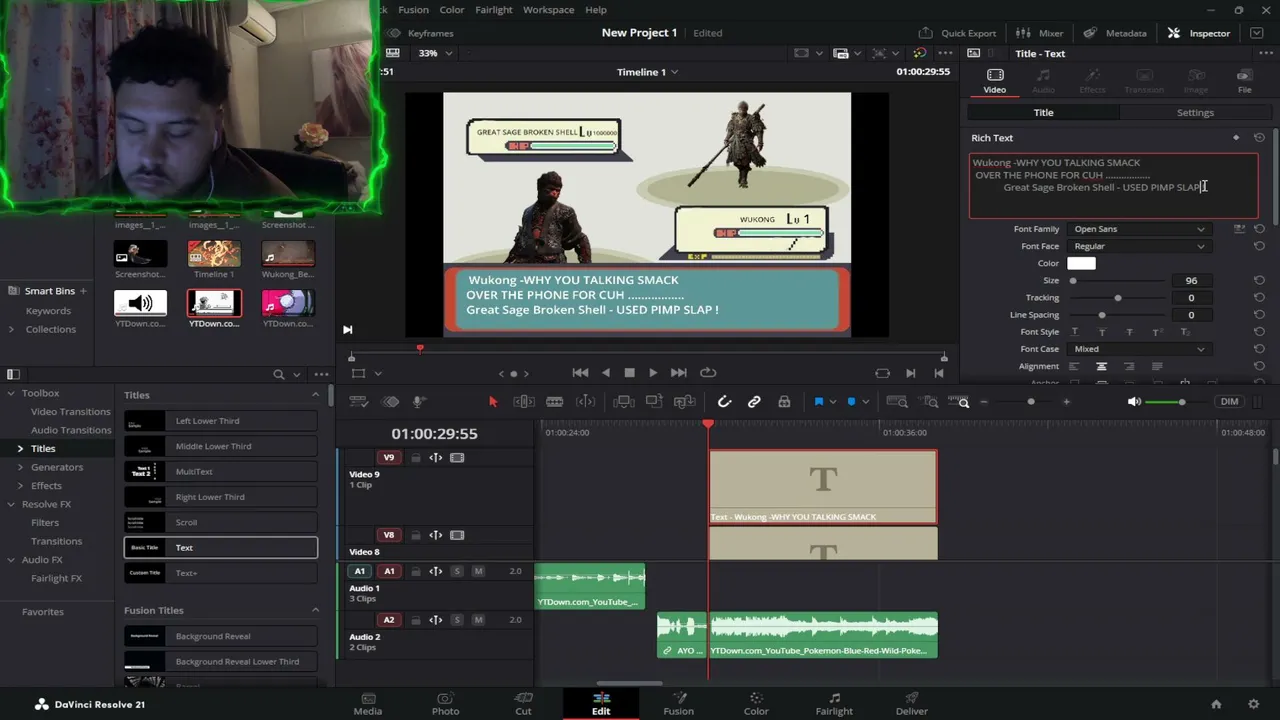Image resolution: width=1280 pixels, height=720 pixels.
Task: Click the Detail Zoom icon
Action: [x=931, y=402]
